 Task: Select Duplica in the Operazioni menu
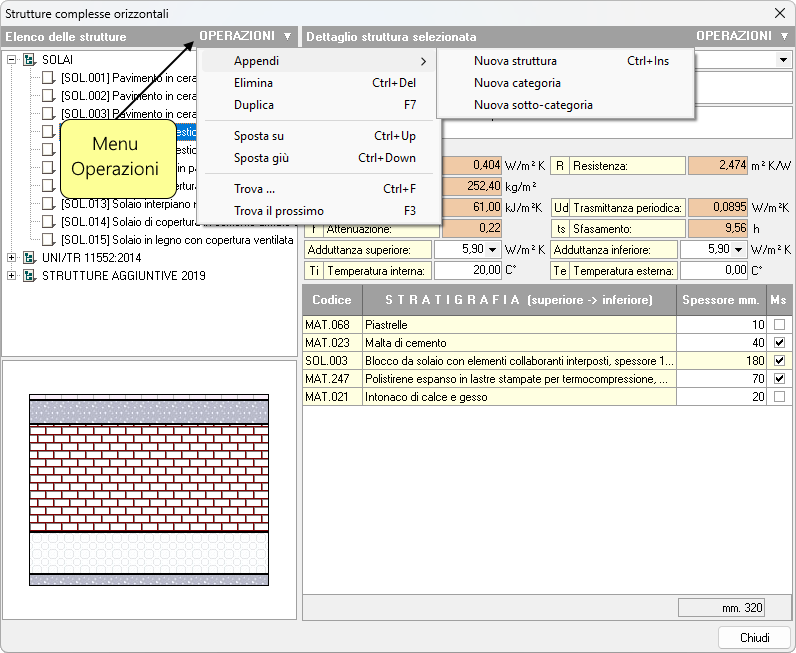(254, 105)
